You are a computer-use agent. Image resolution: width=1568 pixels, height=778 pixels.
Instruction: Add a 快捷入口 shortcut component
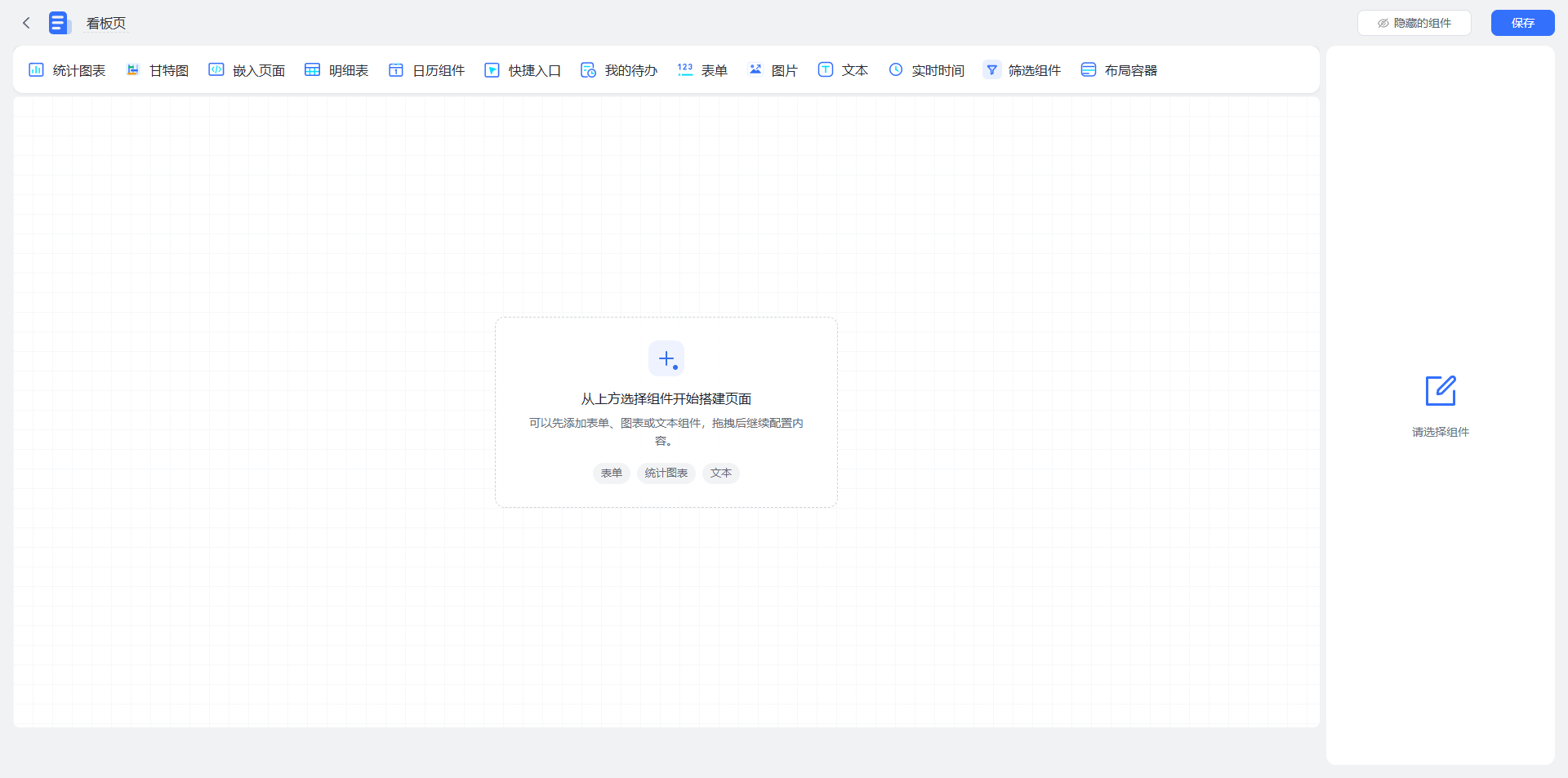[x=523, y=70]
